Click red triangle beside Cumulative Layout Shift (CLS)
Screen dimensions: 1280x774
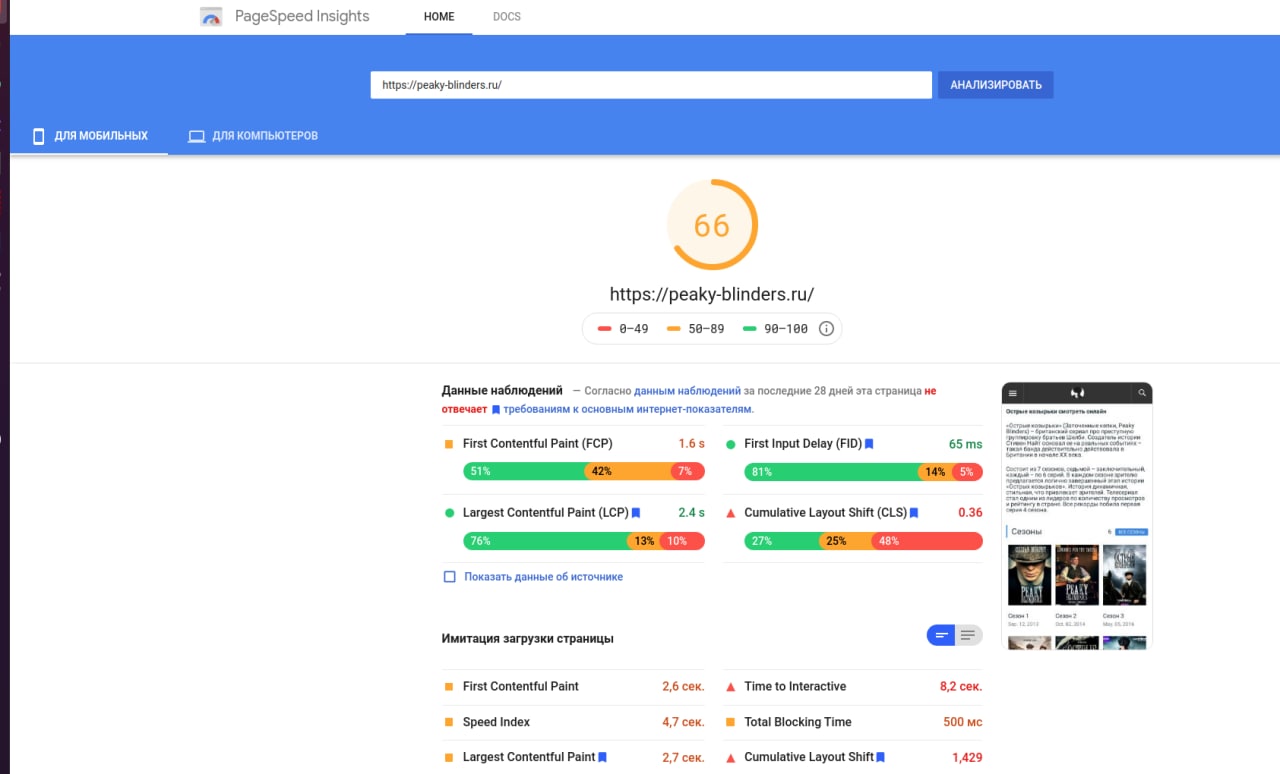coord(730,513)
